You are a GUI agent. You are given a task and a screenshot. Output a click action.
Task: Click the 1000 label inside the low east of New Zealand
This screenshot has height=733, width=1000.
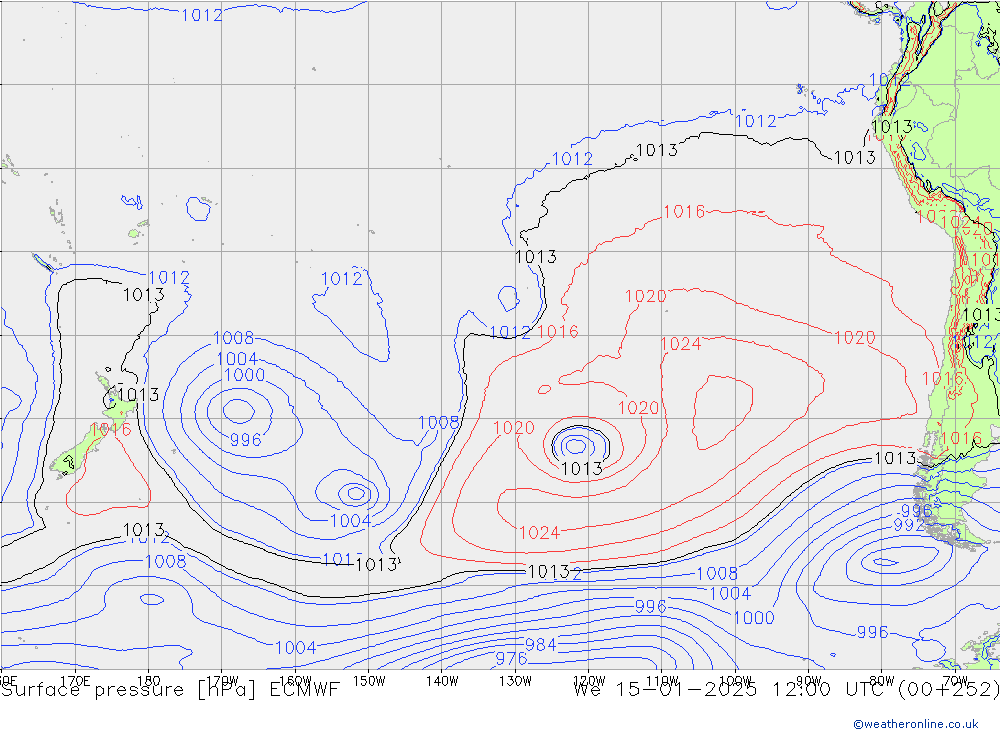244,375
